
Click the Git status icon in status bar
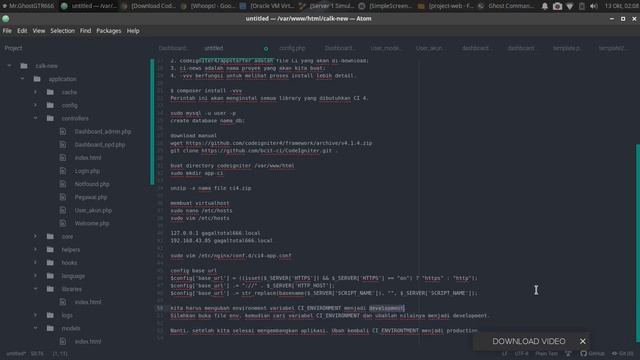614,353
